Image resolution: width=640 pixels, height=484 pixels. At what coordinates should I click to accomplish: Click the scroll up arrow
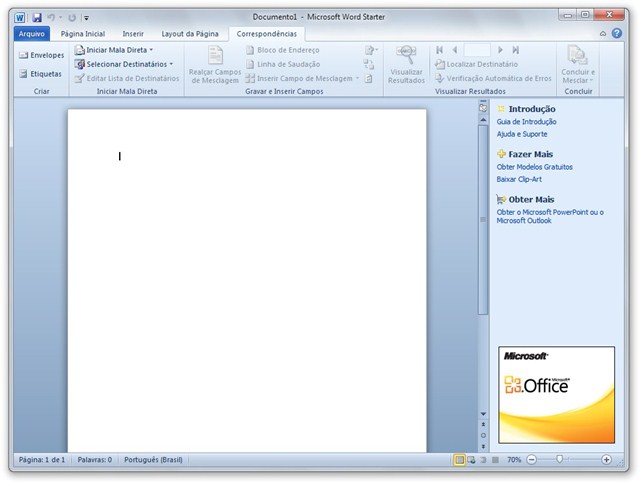483,120
